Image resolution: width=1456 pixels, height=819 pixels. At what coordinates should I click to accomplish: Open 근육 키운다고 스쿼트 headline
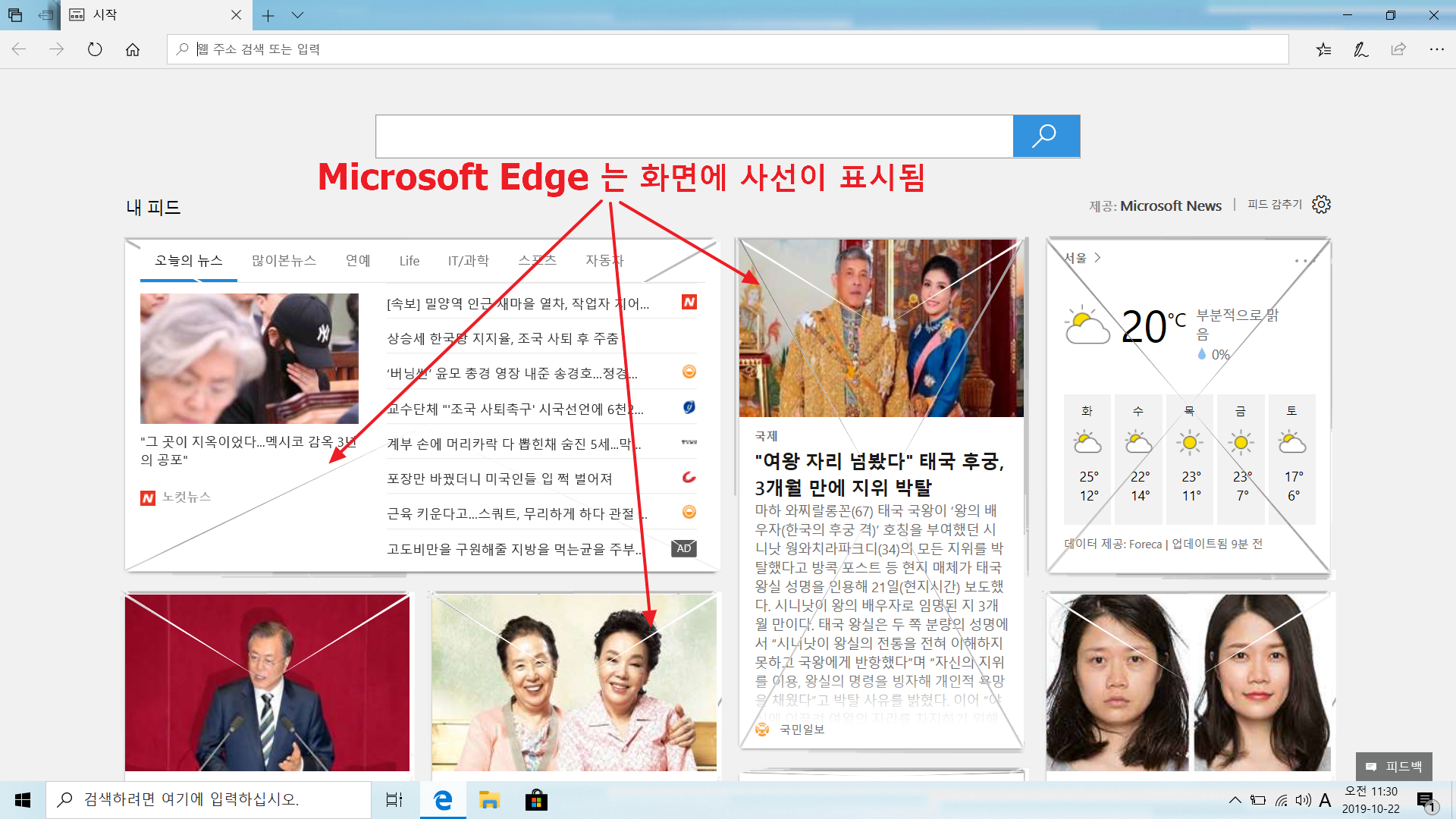point(517,514)
